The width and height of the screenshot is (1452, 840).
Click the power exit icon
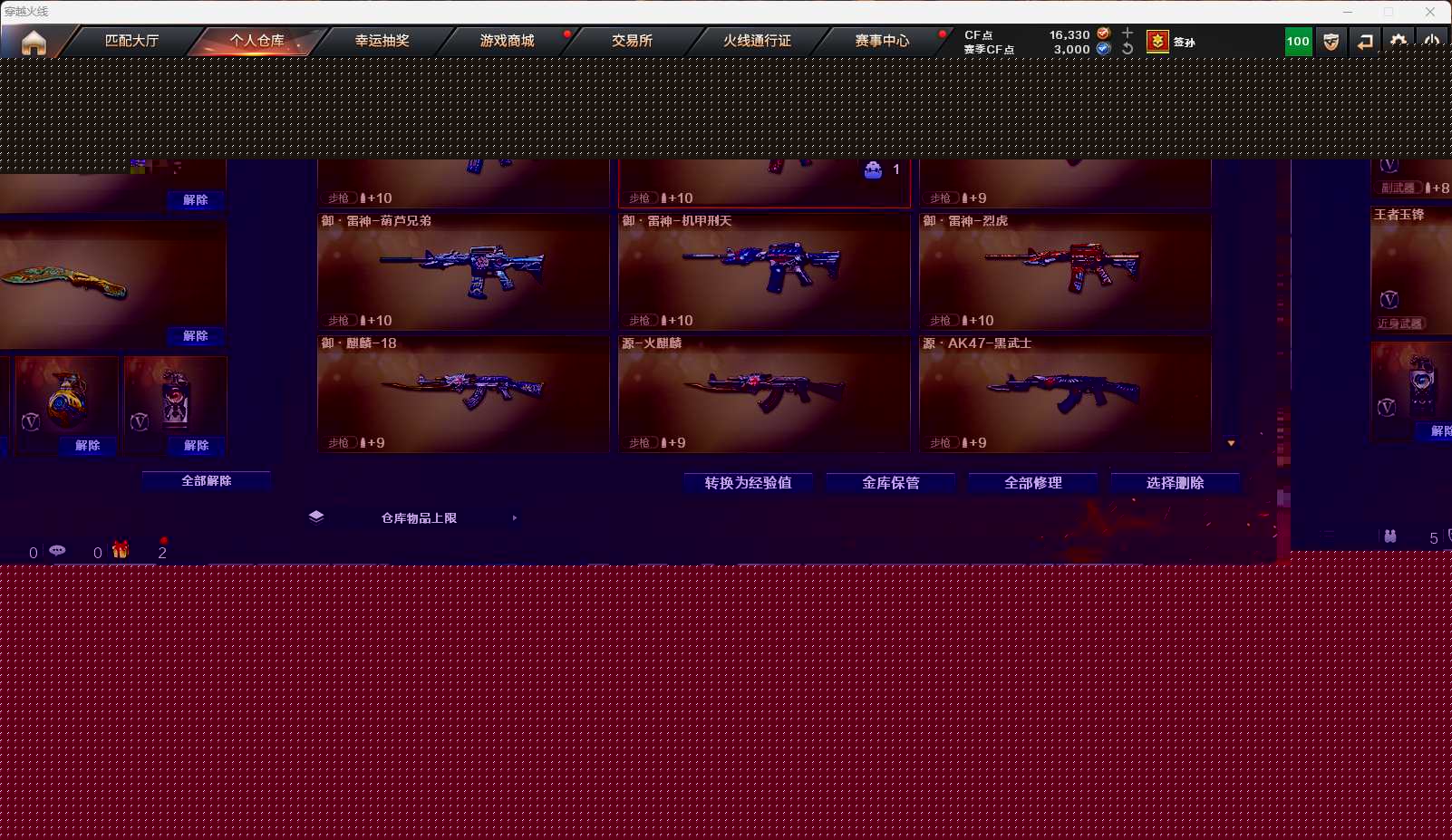[1432, 41]
